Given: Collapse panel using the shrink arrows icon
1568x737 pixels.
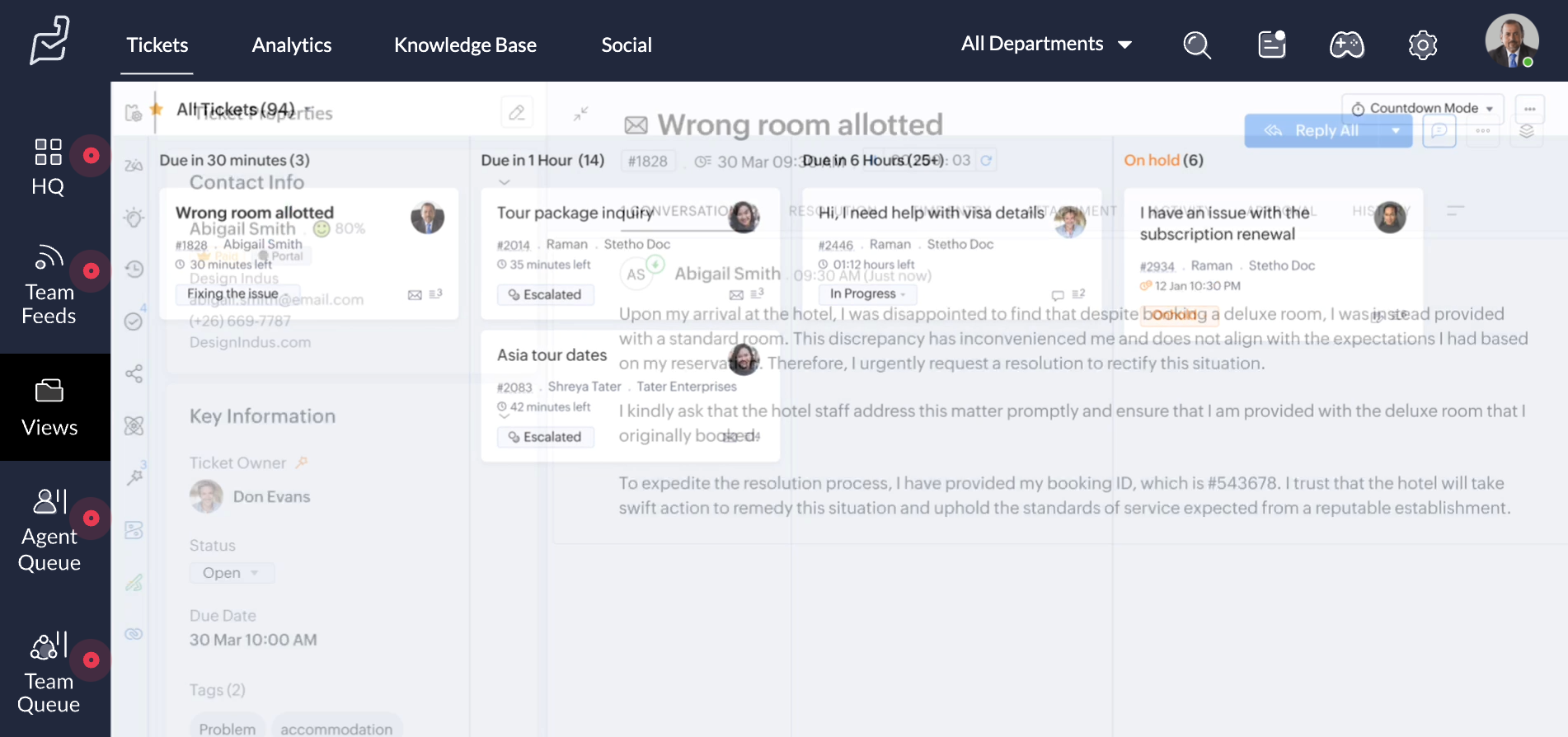Looking at the screenshot, I should [581, 114].
